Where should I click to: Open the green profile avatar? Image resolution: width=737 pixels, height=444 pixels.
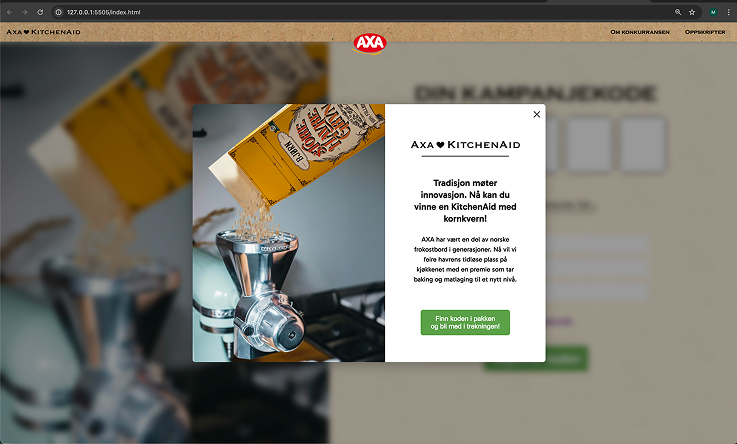pyautogui.click(x=713, y=12)
